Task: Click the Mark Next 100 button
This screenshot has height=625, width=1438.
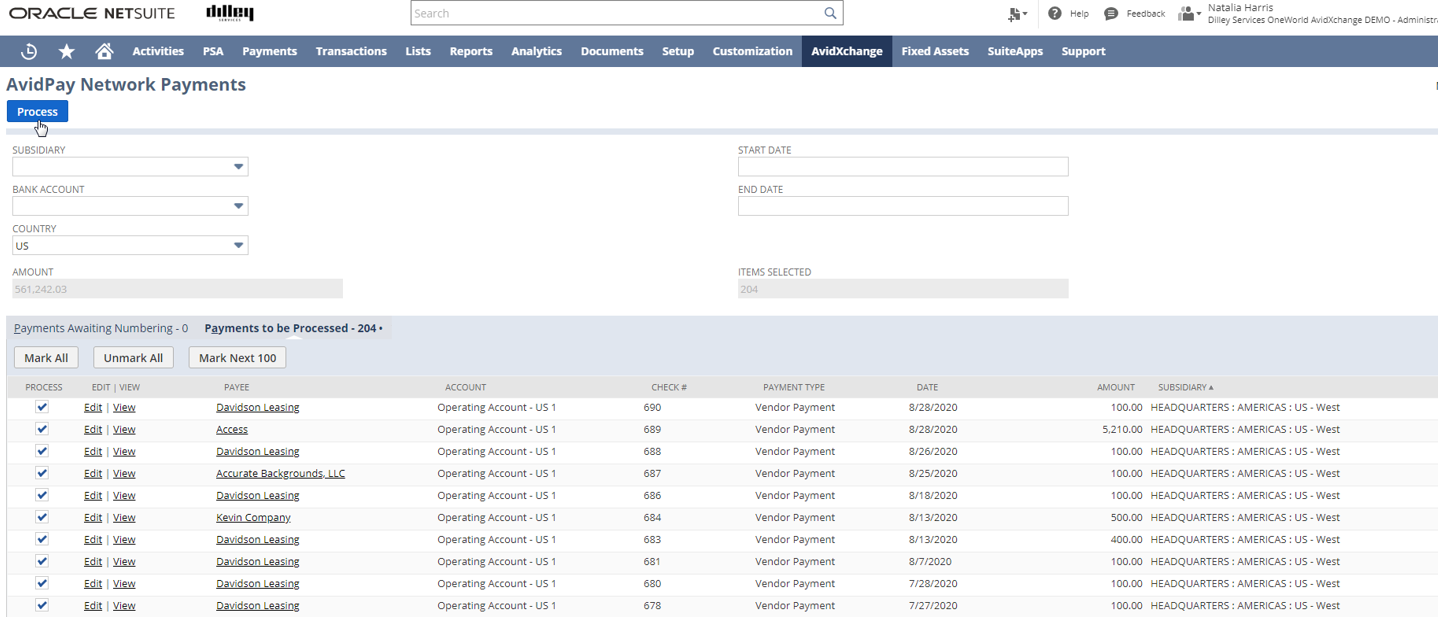Action: [237, 358]
